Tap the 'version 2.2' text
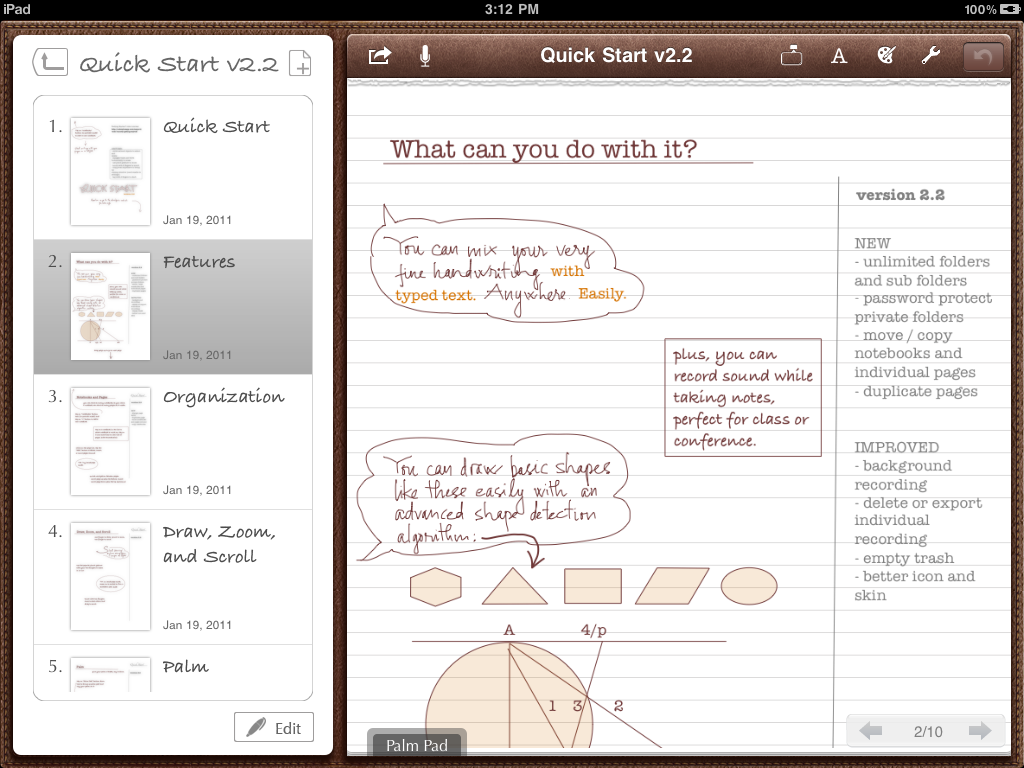 coord(900,195)
